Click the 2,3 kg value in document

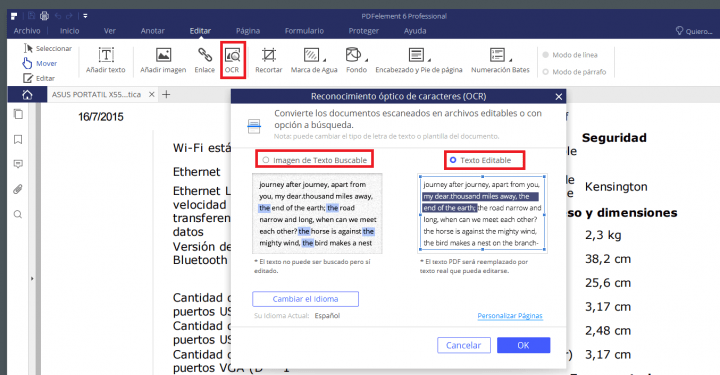pyautogui.click(x=603, y=235)
